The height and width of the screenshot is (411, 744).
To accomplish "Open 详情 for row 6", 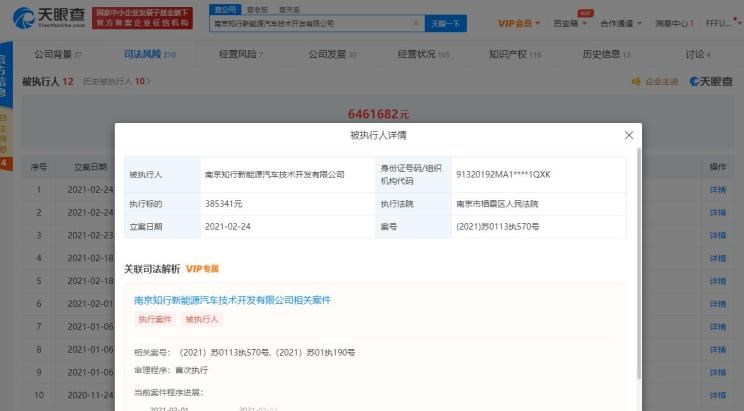I will pyautogui.click(x=717, y=304).
